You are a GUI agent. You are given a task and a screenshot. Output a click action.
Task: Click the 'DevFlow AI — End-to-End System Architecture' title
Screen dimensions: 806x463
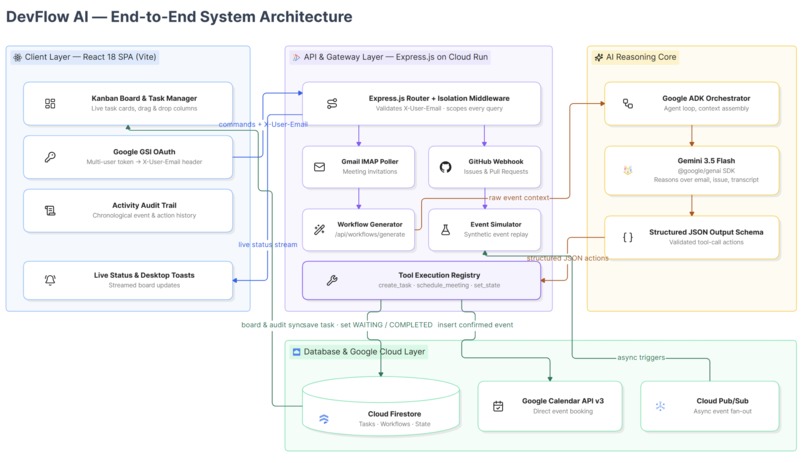179,16
